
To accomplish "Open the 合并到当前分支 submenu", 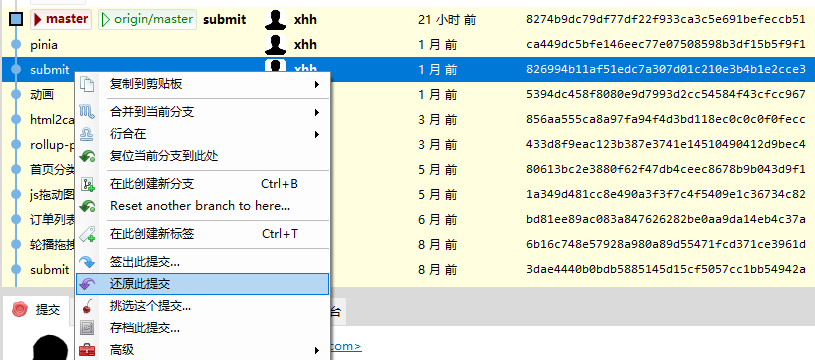I will tap(203, 112).
